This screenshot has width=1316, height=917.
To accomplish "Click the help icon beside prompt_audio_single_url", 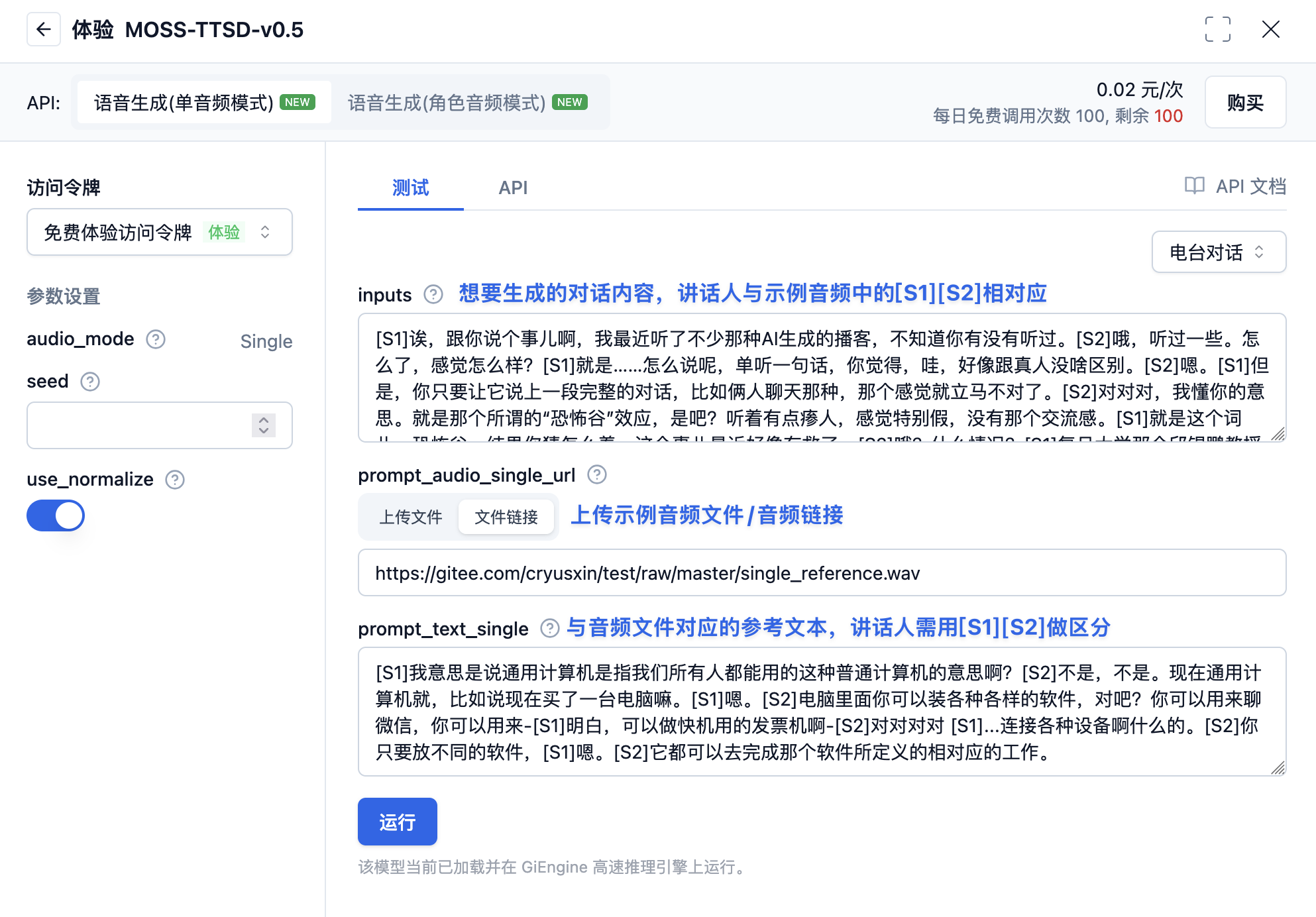I will [x=596, y=474].
